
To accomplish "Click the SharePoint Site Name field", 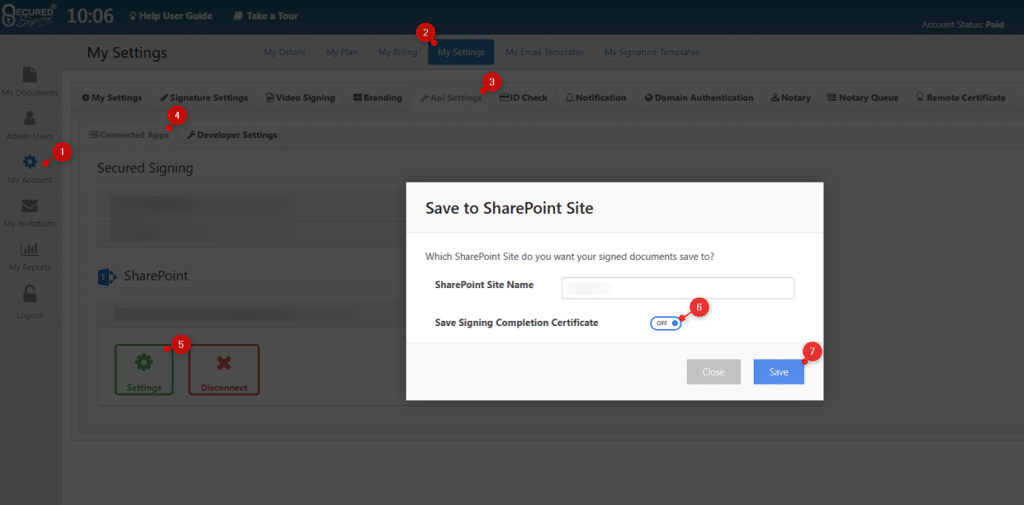I will (x=678, y=288).
